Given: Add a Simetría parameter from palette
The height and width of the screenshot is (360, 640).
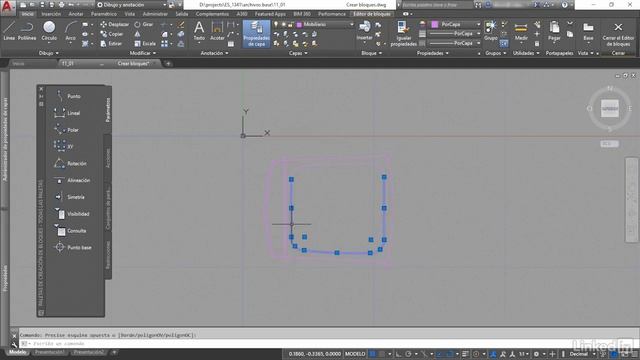Looking at the screenshot, I should click(x=70, y=197).
